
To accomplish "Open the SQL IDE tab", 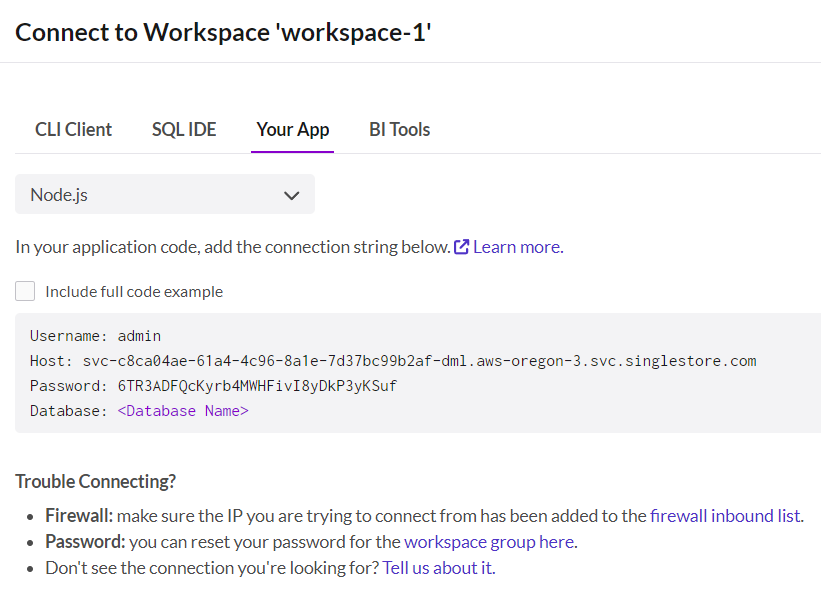I will 184,130.
